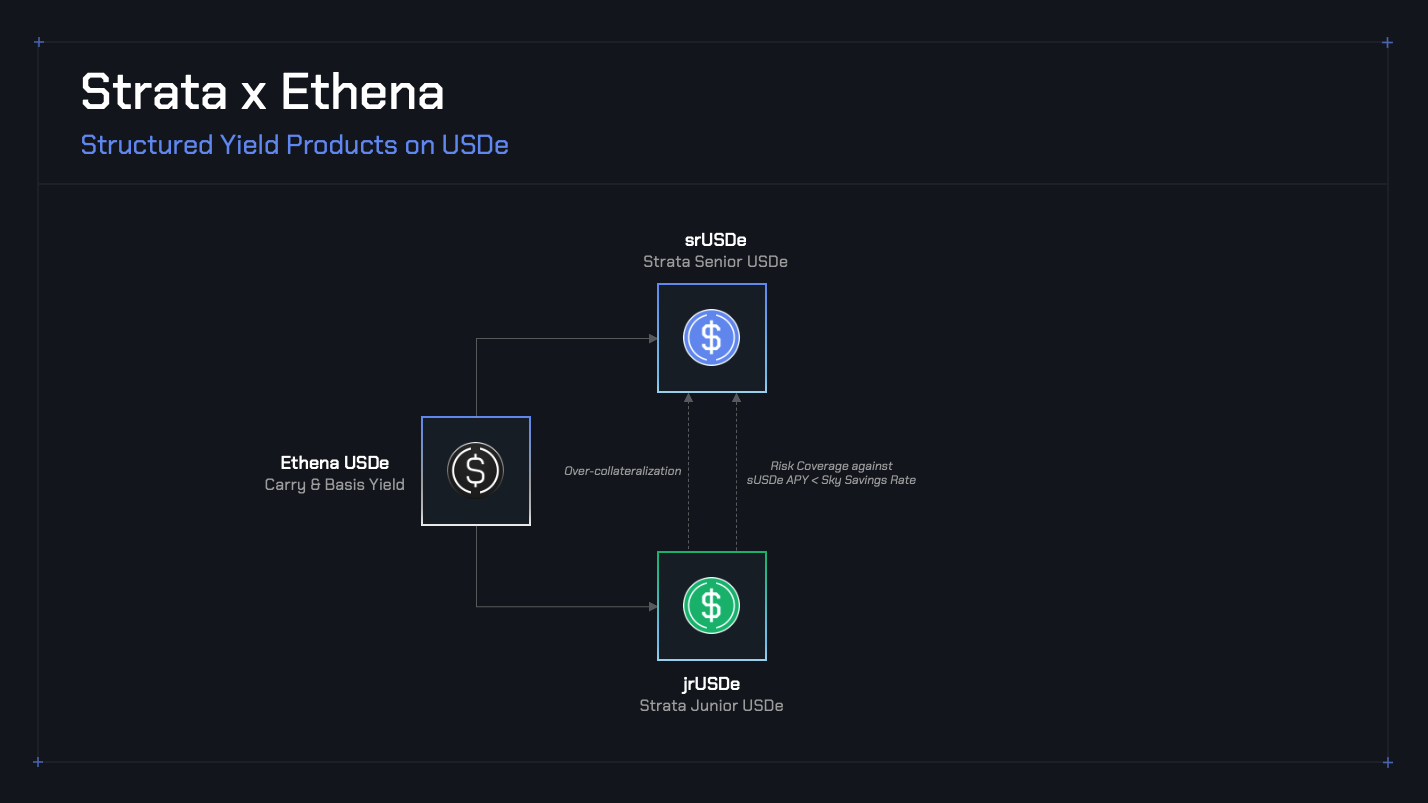1428x803 pixels.
Task: Click the top-left corner plus marker
Action: click(x=38, y=42)
